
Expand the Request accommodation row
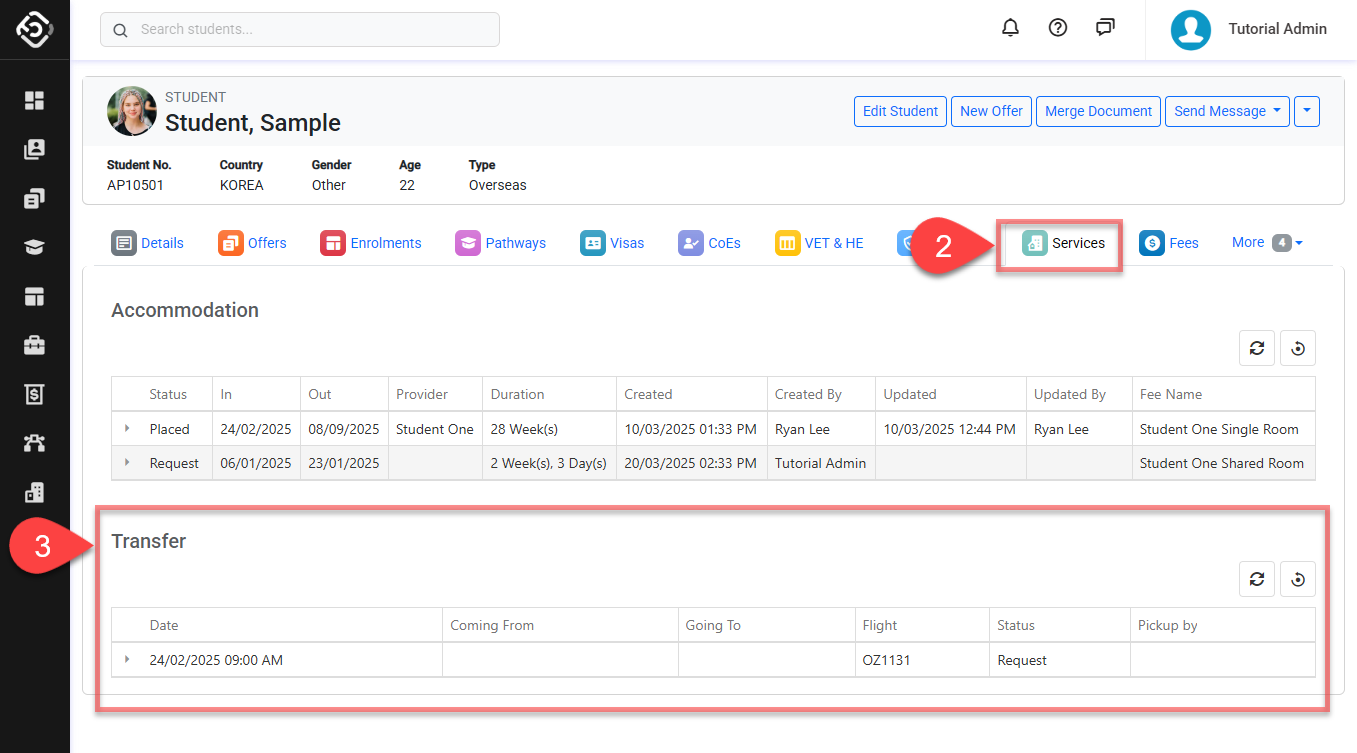point(127,463)
